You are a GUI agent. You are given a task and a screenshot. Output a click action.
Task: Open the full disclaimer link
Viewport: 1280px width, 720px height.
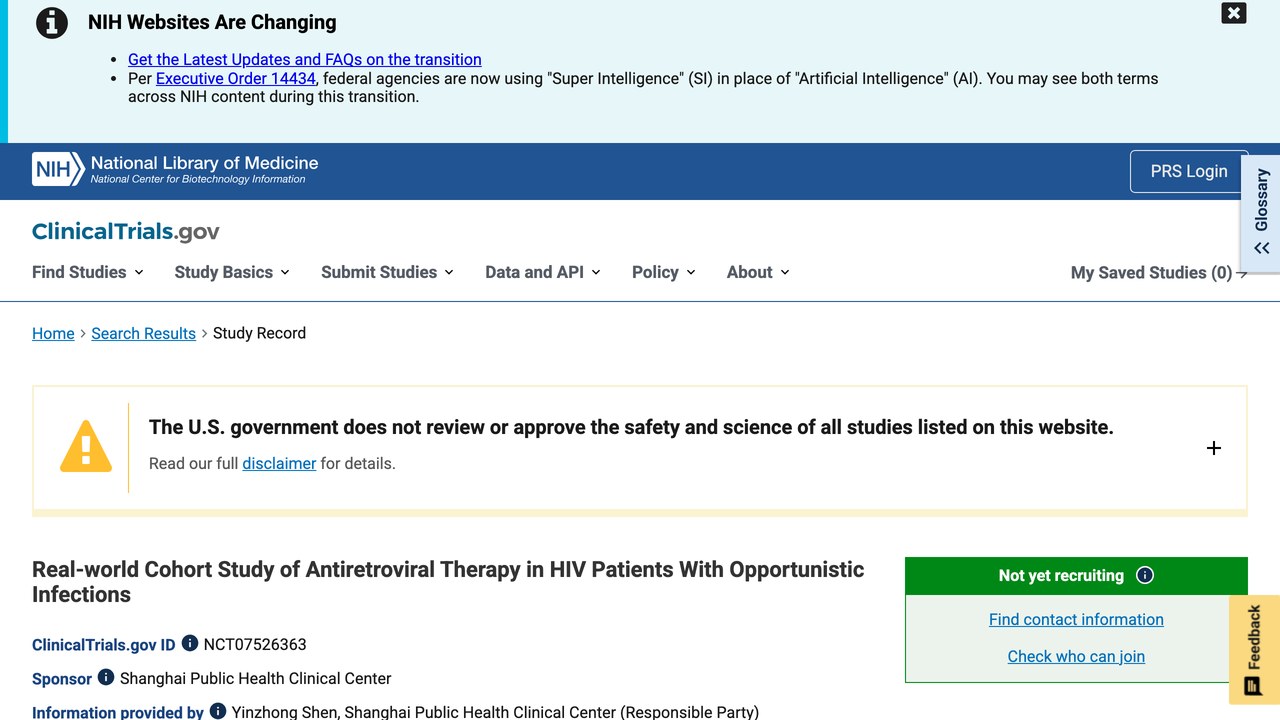coord(279,464)
